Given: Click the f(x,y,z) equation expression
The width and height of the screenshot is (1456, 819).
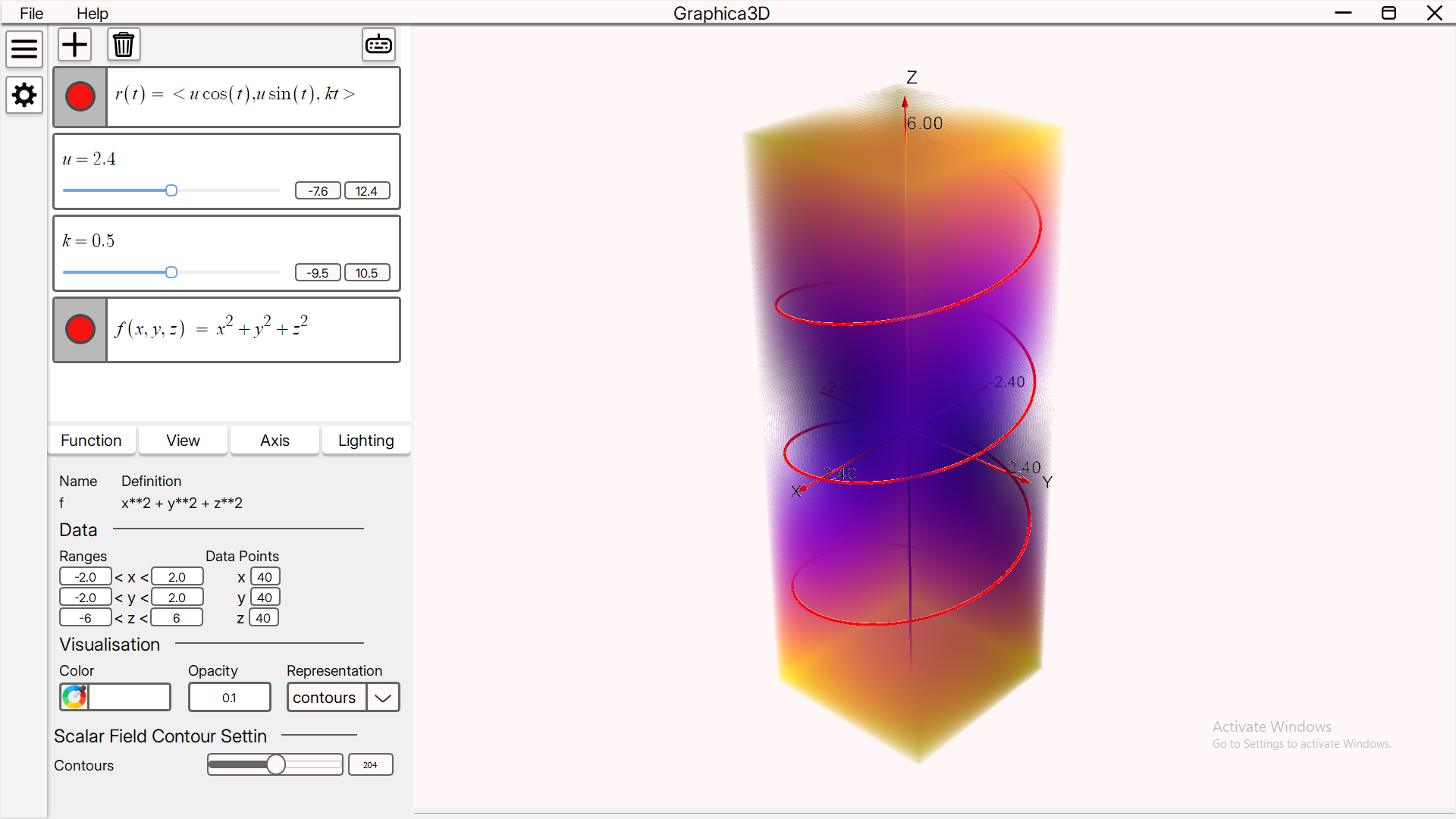Looking at the screenshot, I should pyautogui.click(x=212, y=328).
